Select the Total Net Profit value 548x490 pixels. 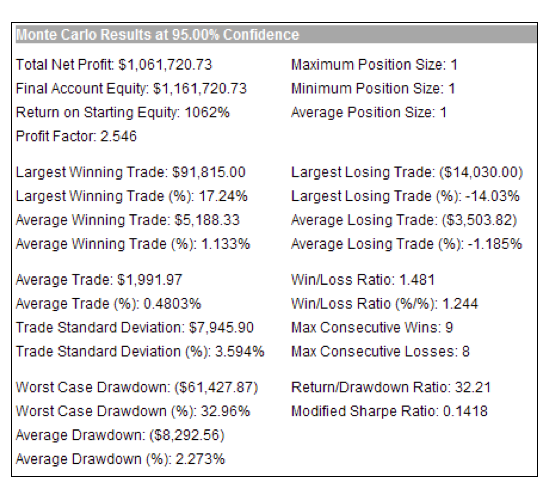tap(165, 65)
